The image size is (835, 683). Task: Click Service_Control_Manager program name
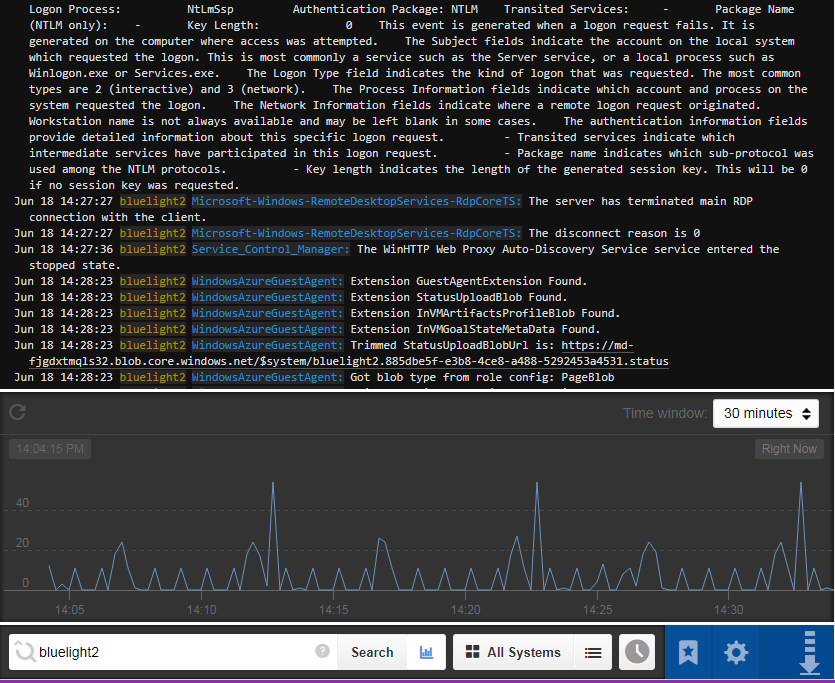point(271,249)
